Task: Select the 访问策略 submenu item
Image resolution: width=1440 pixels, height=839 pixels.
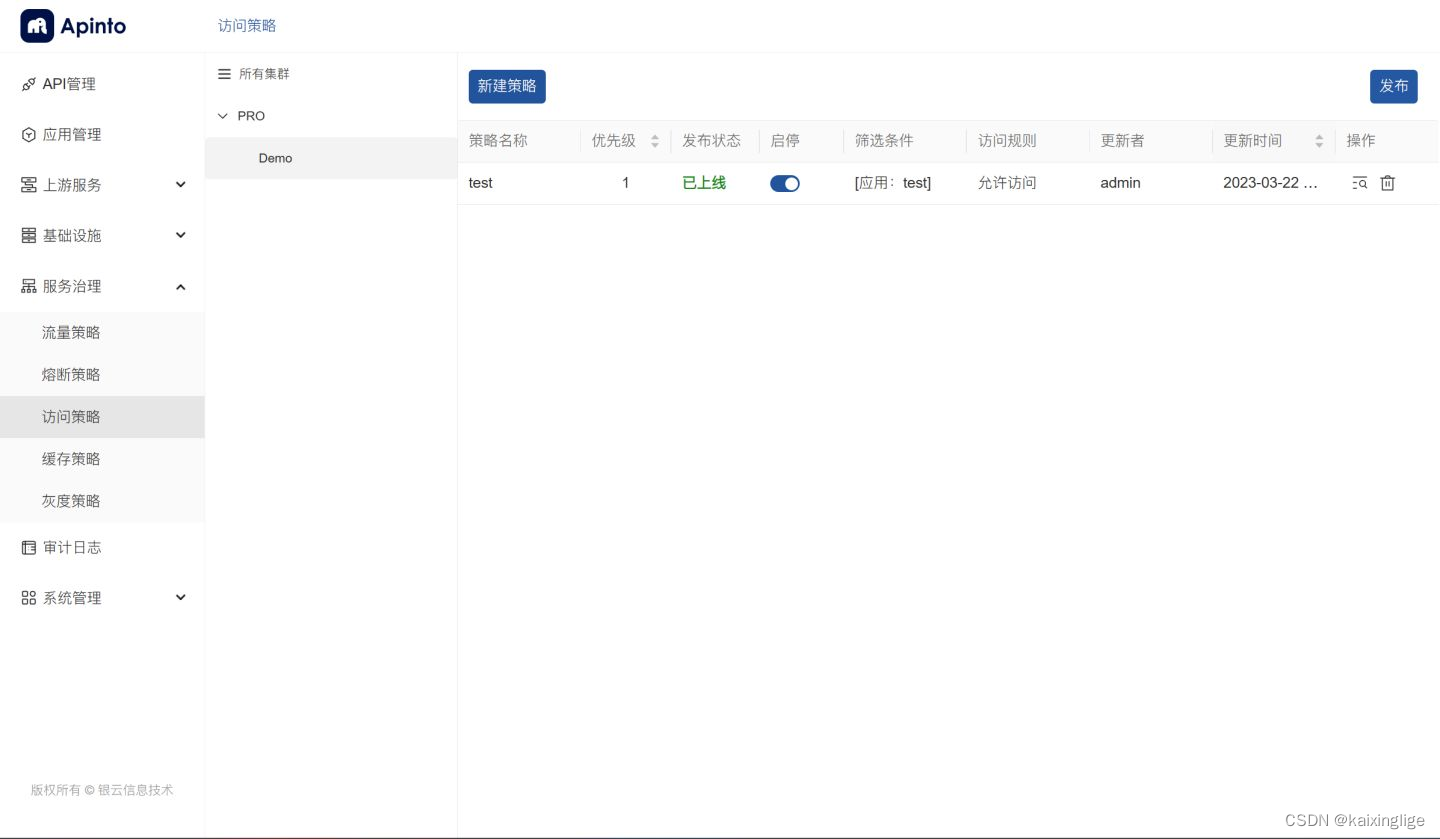Action: (x=102, y=417)
